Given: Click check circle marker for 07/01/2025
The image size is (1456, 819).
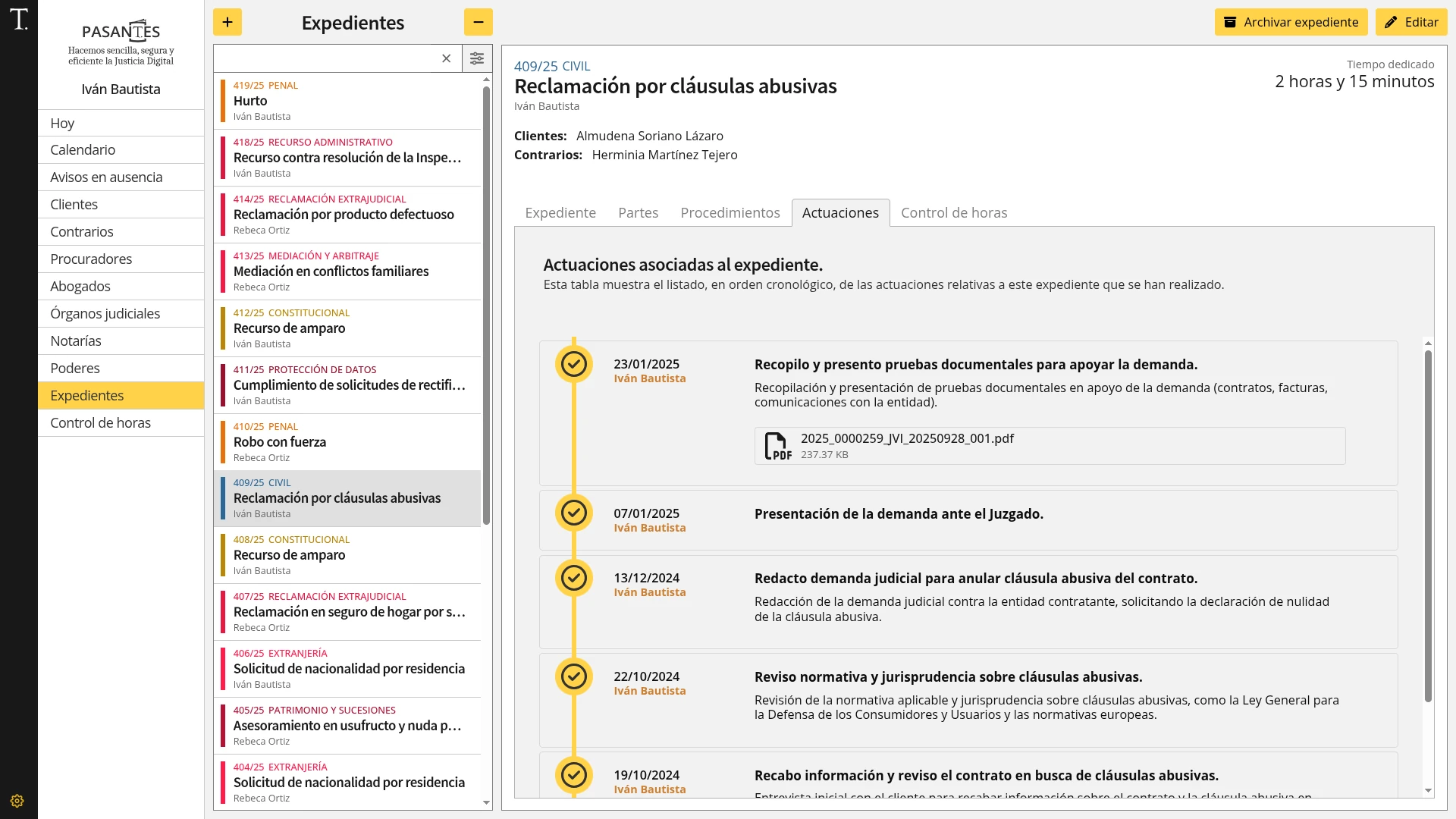Looking at the screenshot, I should coord(574,513).
